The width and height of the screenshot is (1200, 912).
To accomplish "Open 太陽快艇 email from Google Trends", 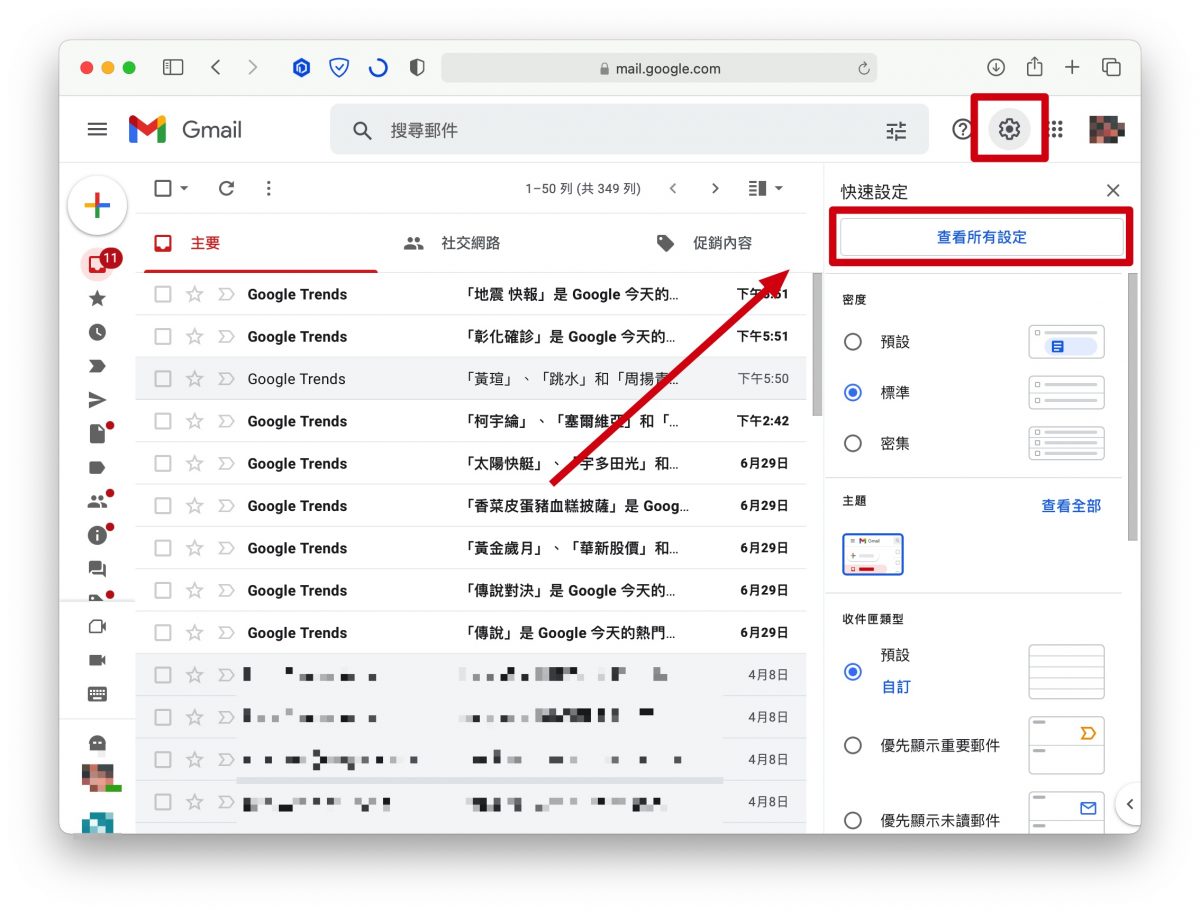I will tap(471, 464).
